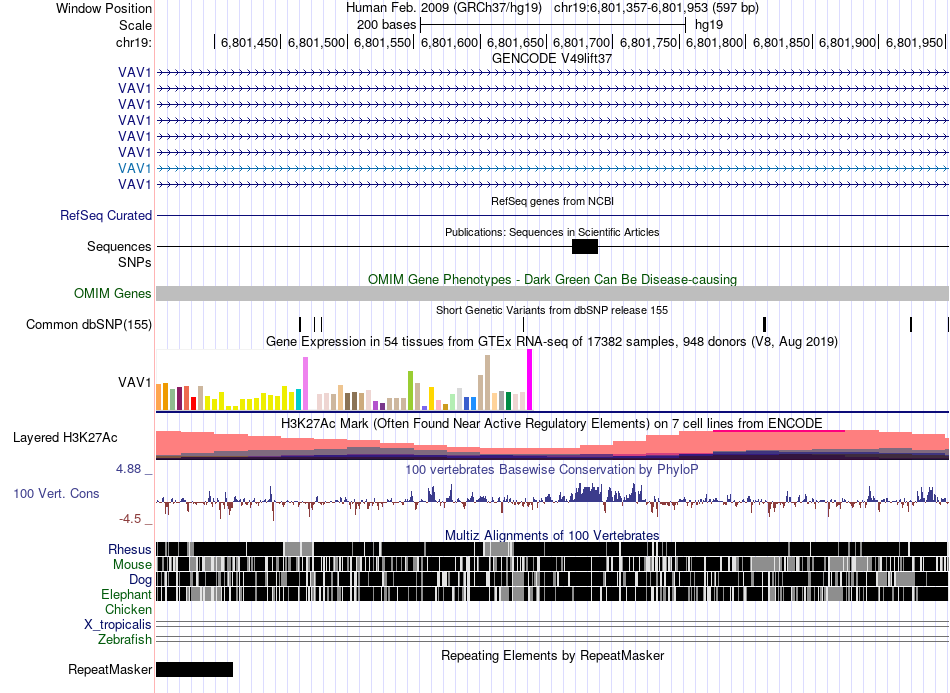
Task: Click the Elephant alignment label
Action: pyautogui.click(x=126, y=594)
